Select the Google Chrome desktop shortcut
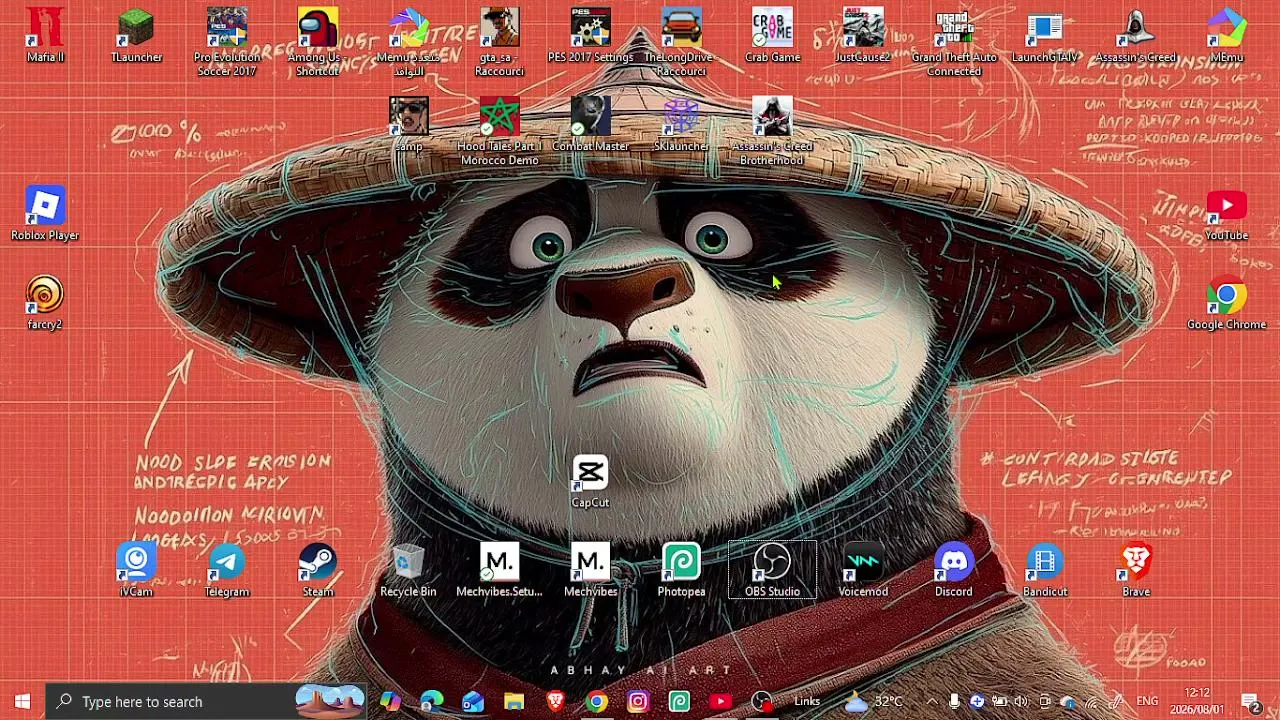Viewport: 1280px width, 720px height. pos(1227,303)
